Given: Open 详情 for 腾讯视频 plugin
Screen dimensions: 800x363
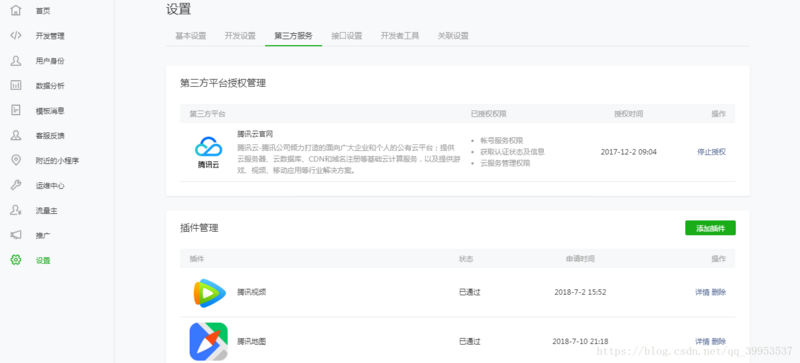Looking at the screenshot, I should (702, 292).
